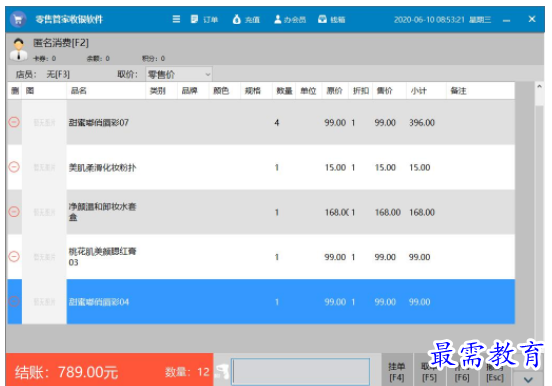Screen dimensions: 552x386
Task: Click the 挂单 [F4] hold order button
Action: (x=397, y=371)
